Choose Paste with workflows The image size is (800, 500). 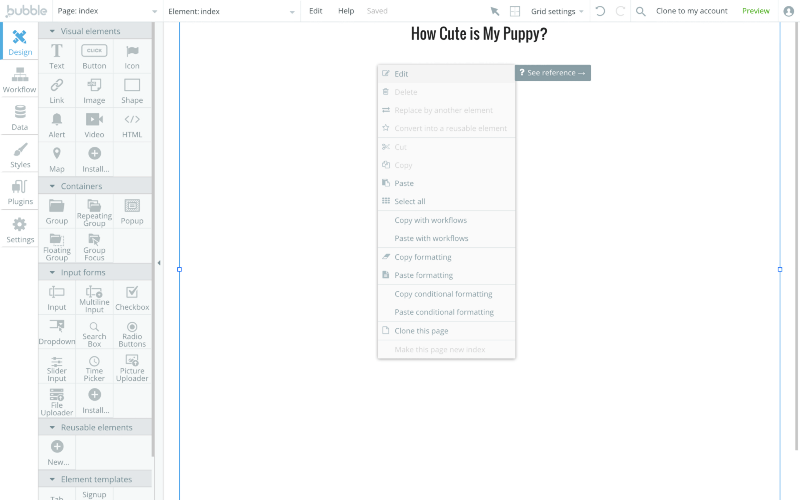(446, 238)
